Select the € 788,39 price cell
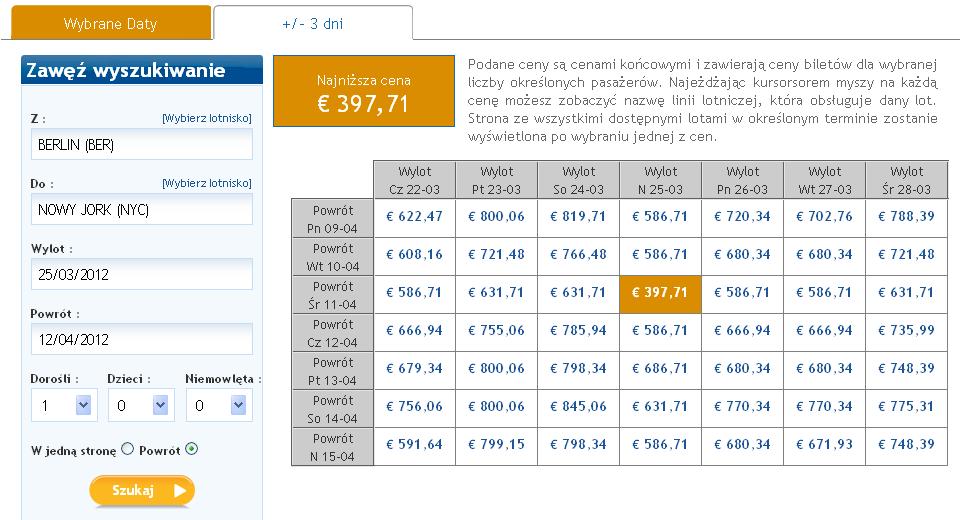 [x=907, y=217]
